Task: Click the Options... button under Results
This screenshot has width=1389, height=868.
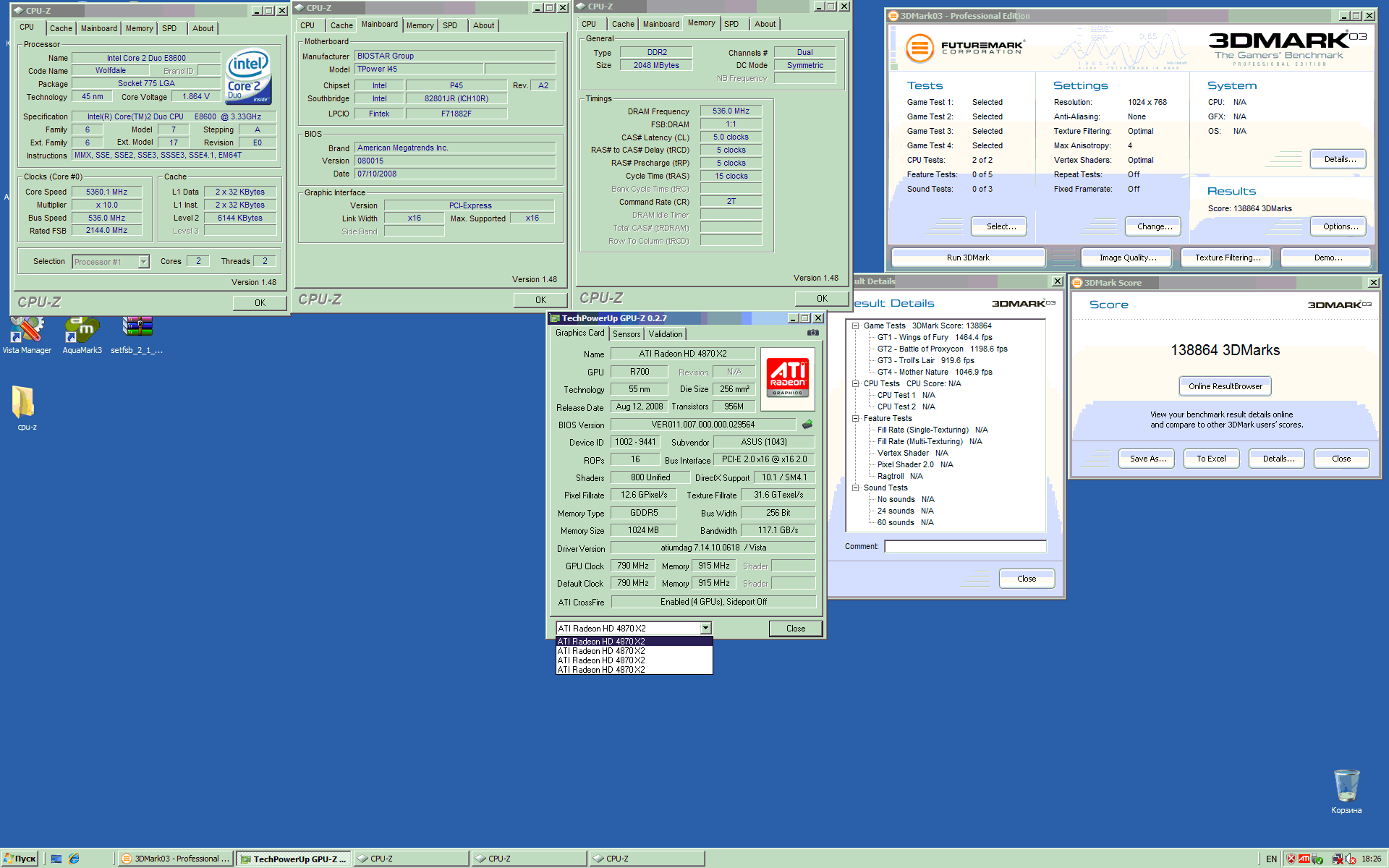Action: point(1340,226)
